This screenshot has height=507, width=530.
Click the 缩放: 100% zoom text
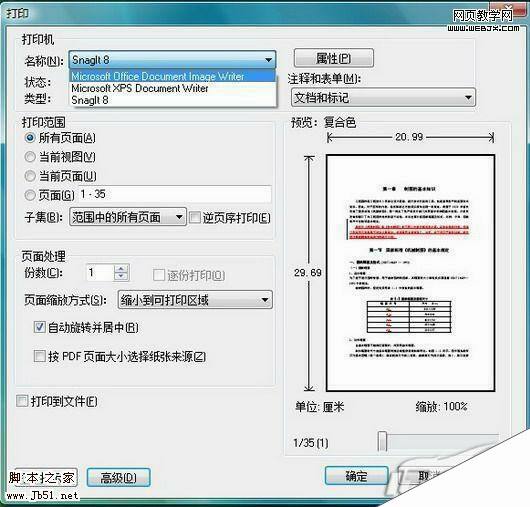(x=441, y=406)
